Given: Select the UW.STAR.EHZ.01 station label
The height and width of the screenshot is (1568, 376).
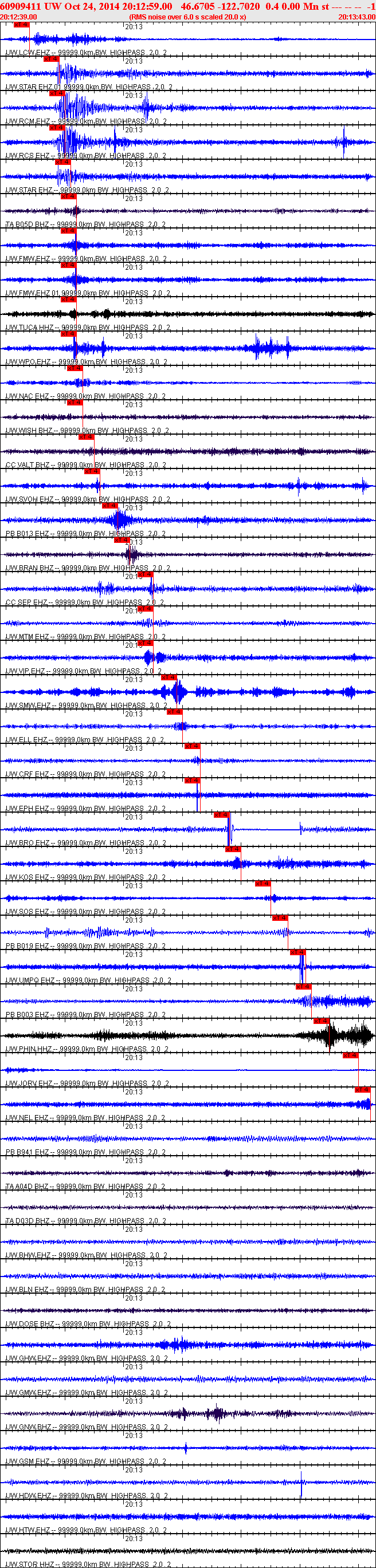Looking at the screenshot, I should 89,87.
